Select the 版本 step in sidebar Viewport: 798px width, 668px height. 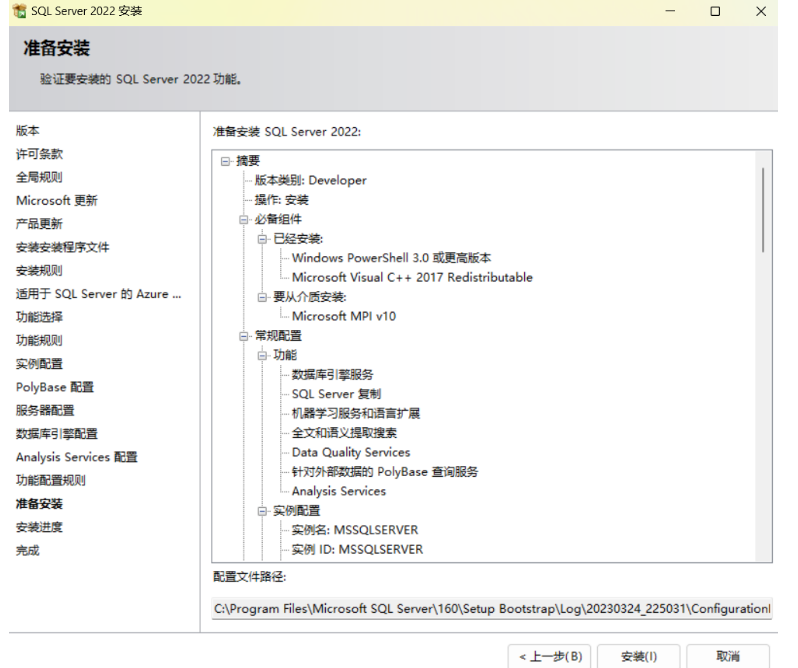click(x=27, y=131)
